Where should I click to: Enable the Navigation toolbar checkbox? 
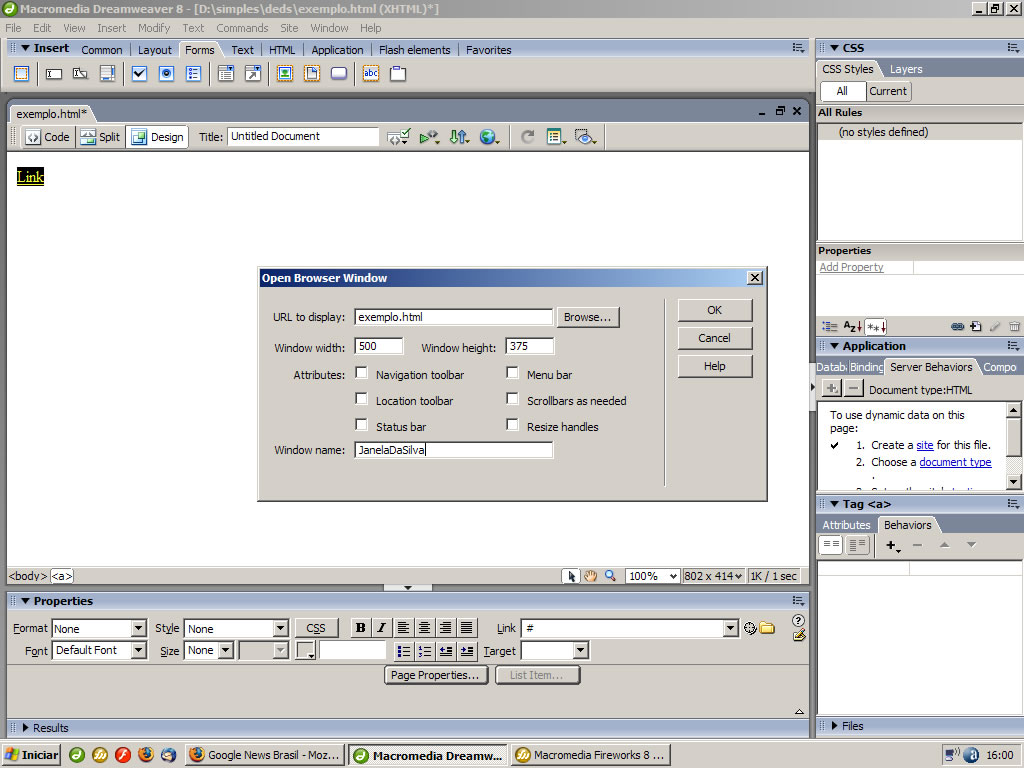click(361, 373)
